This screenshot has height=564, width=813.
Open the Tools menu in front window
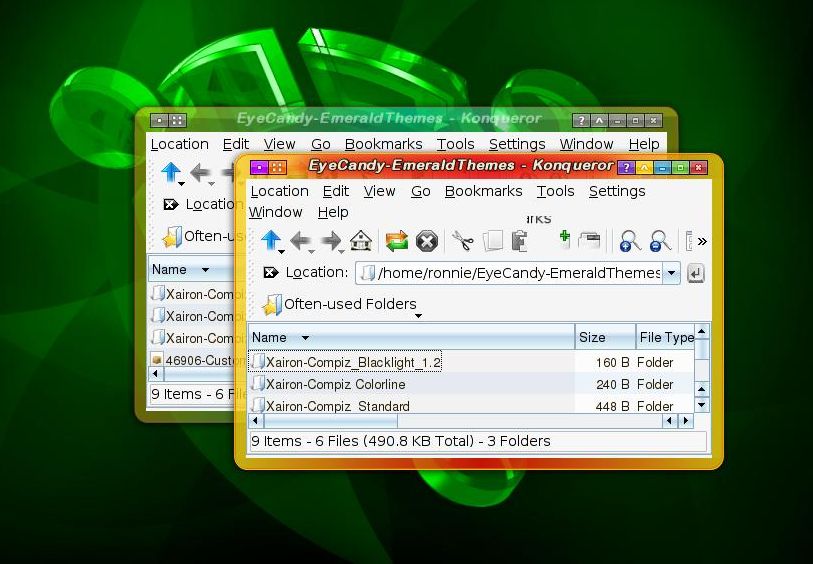tap(555, 191)
